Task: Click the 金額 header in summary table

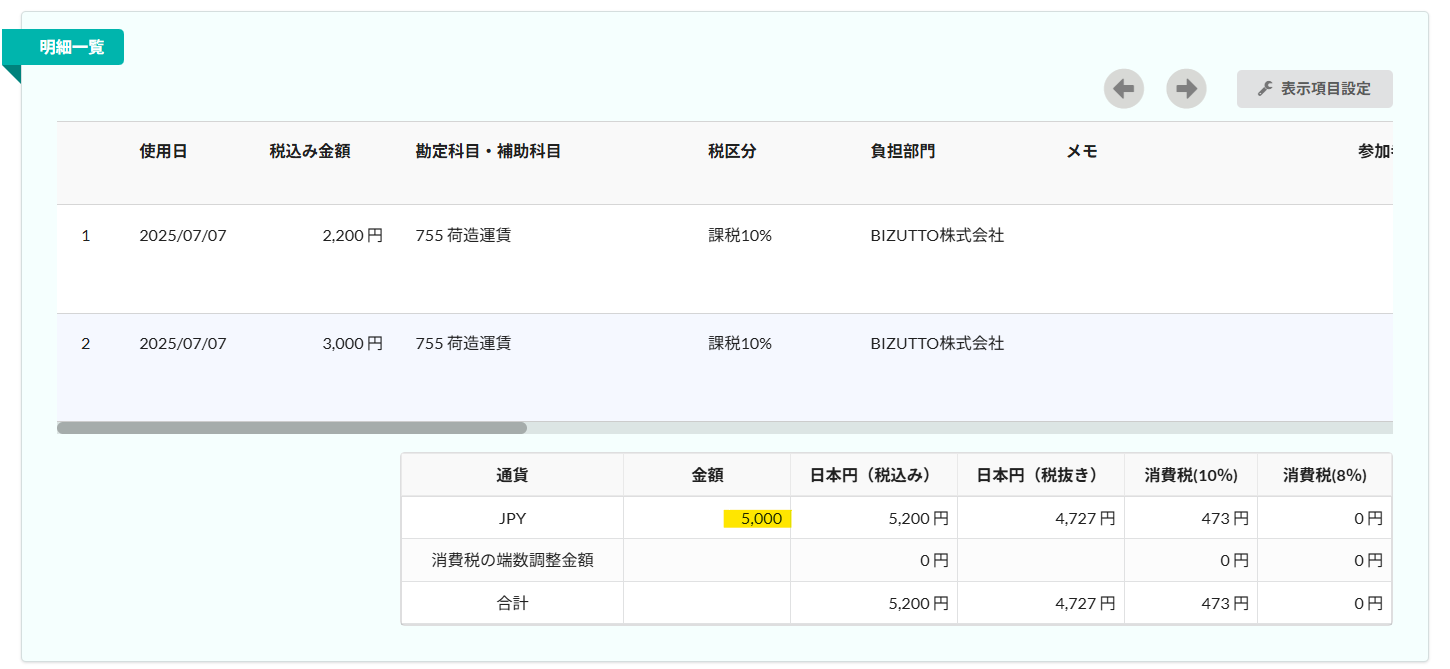Action: (707, 475)
